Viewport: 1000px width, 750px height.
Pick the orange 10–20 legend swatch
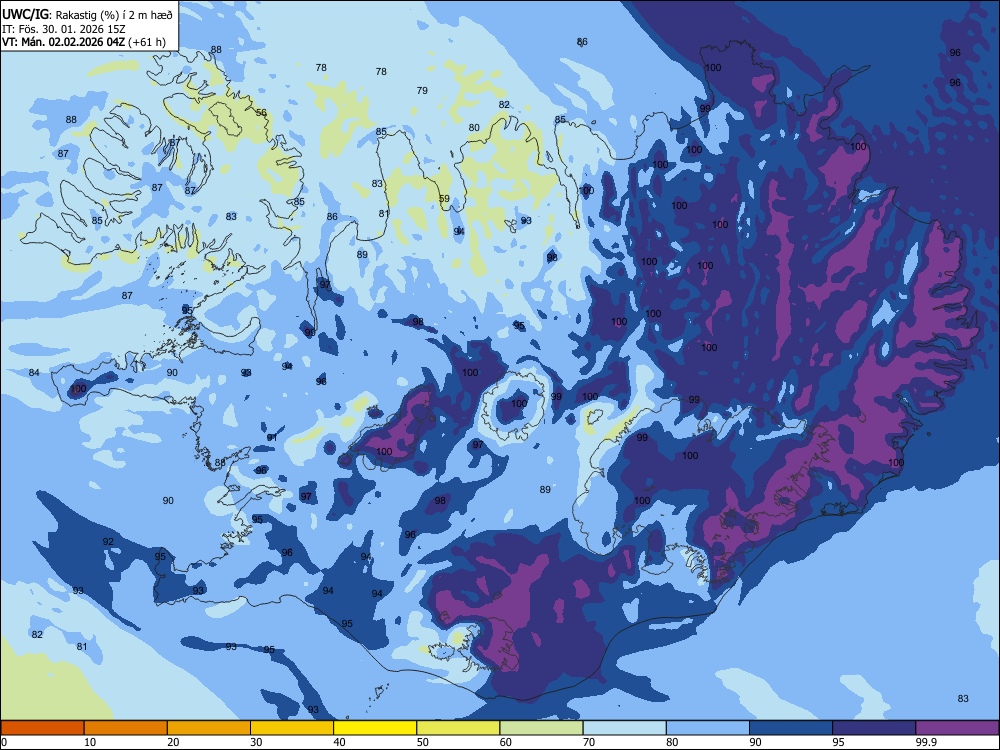coord(126,728)
